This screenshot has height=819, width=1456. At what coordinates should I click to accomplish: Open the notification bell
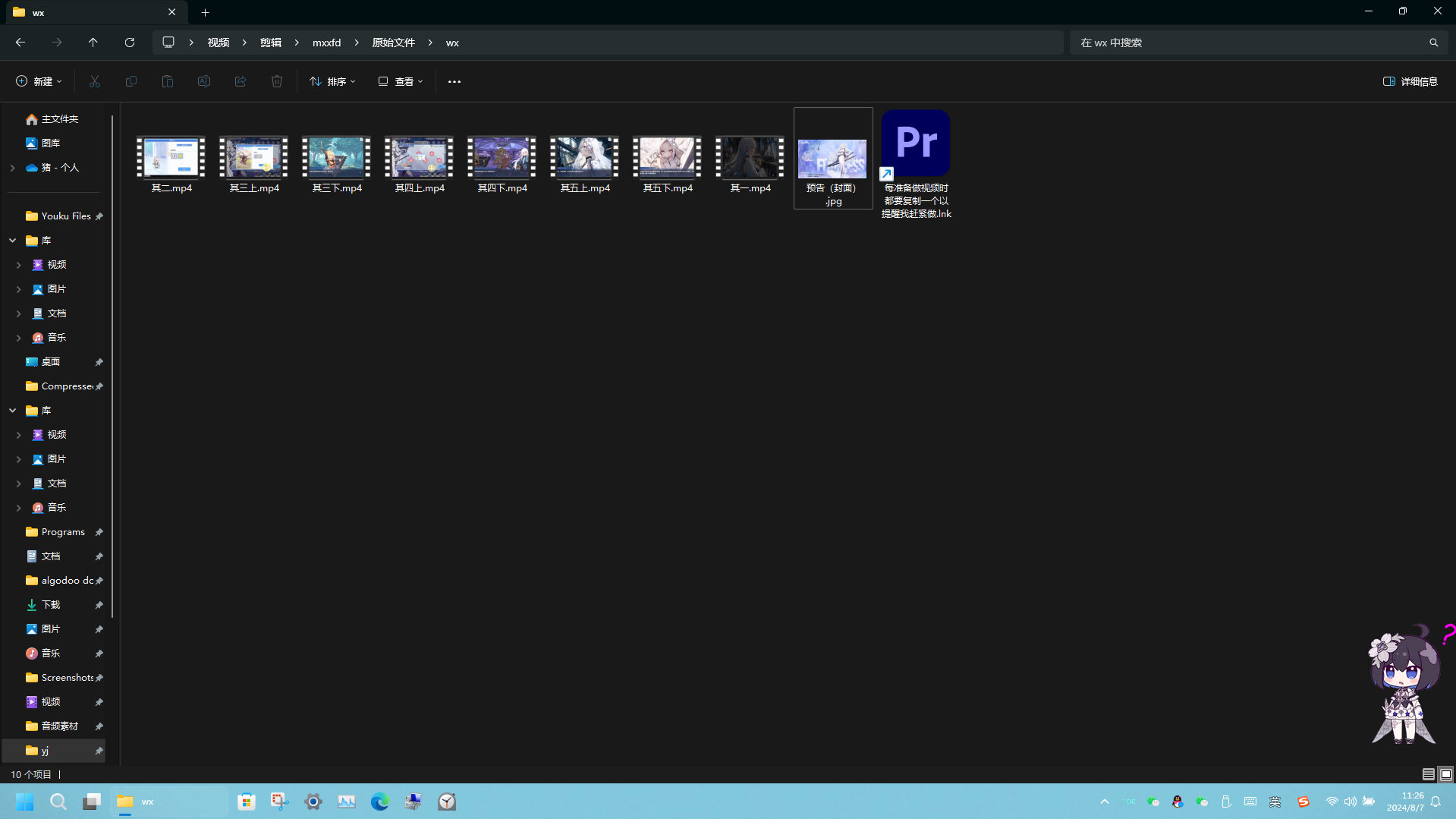1436,802
